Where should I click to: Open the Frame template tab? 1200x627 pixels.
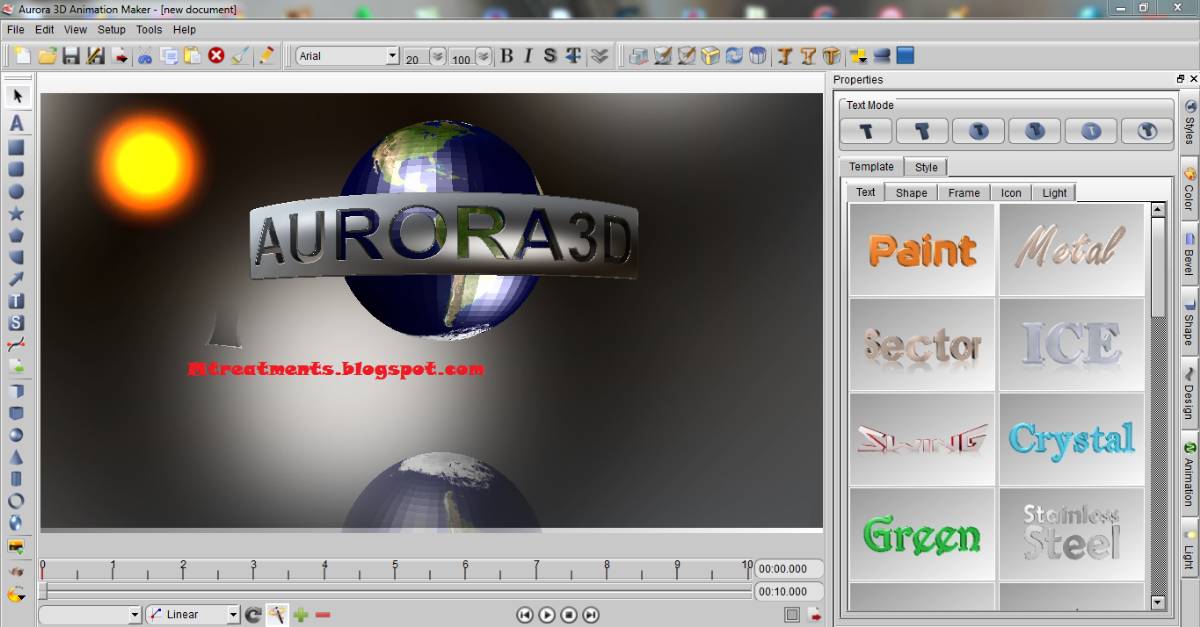tap(964, 192)
